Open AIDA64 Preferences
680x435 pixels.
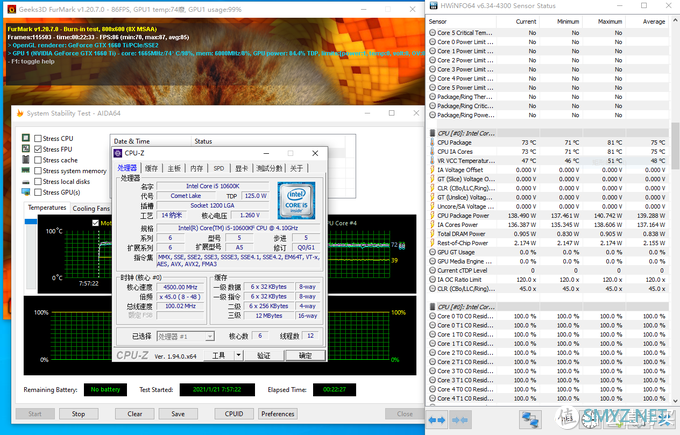(278, 414)
